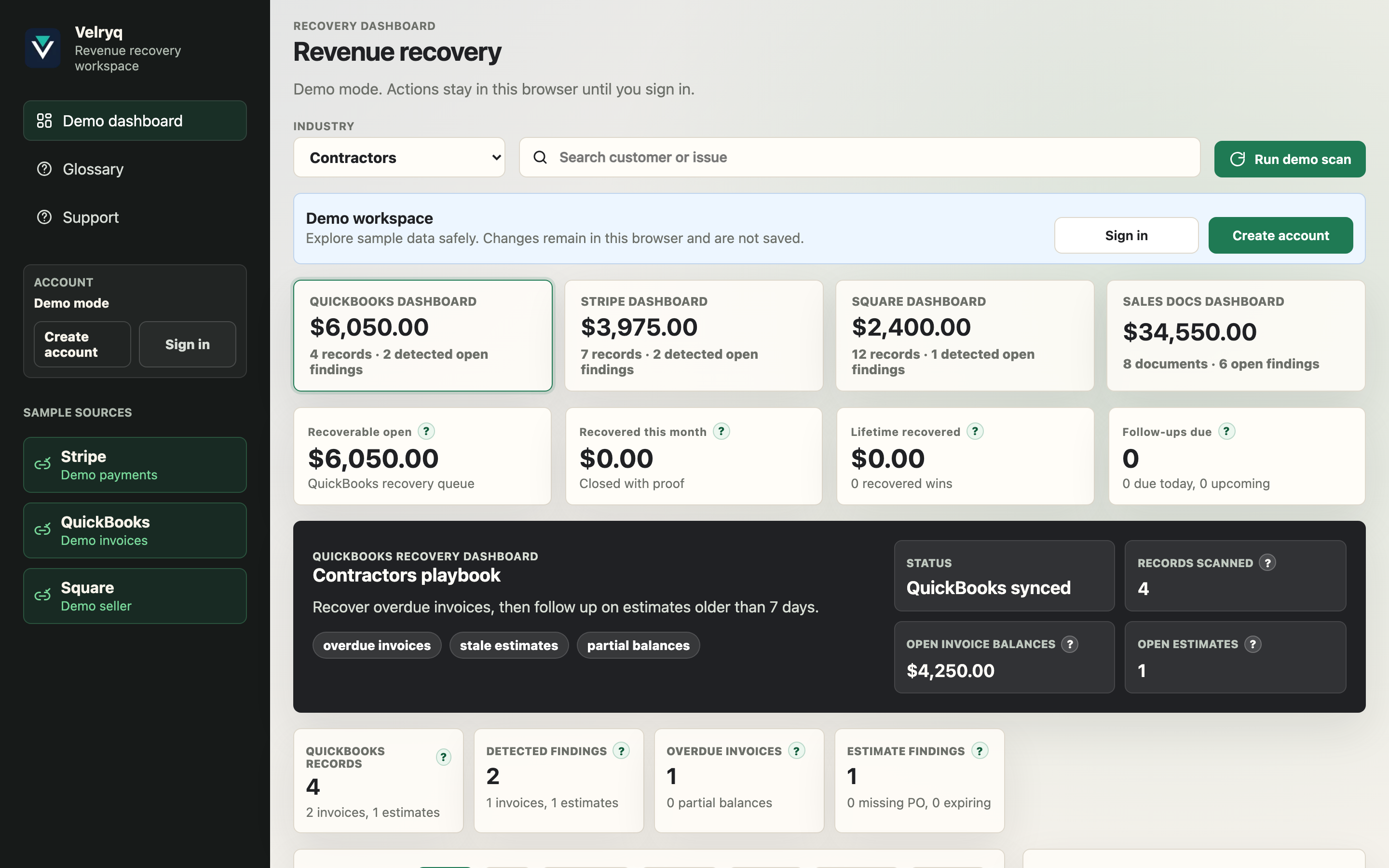Click Create account in Demo workspace banner
Screen dimensions: 1389x868
coord(1280,235)
